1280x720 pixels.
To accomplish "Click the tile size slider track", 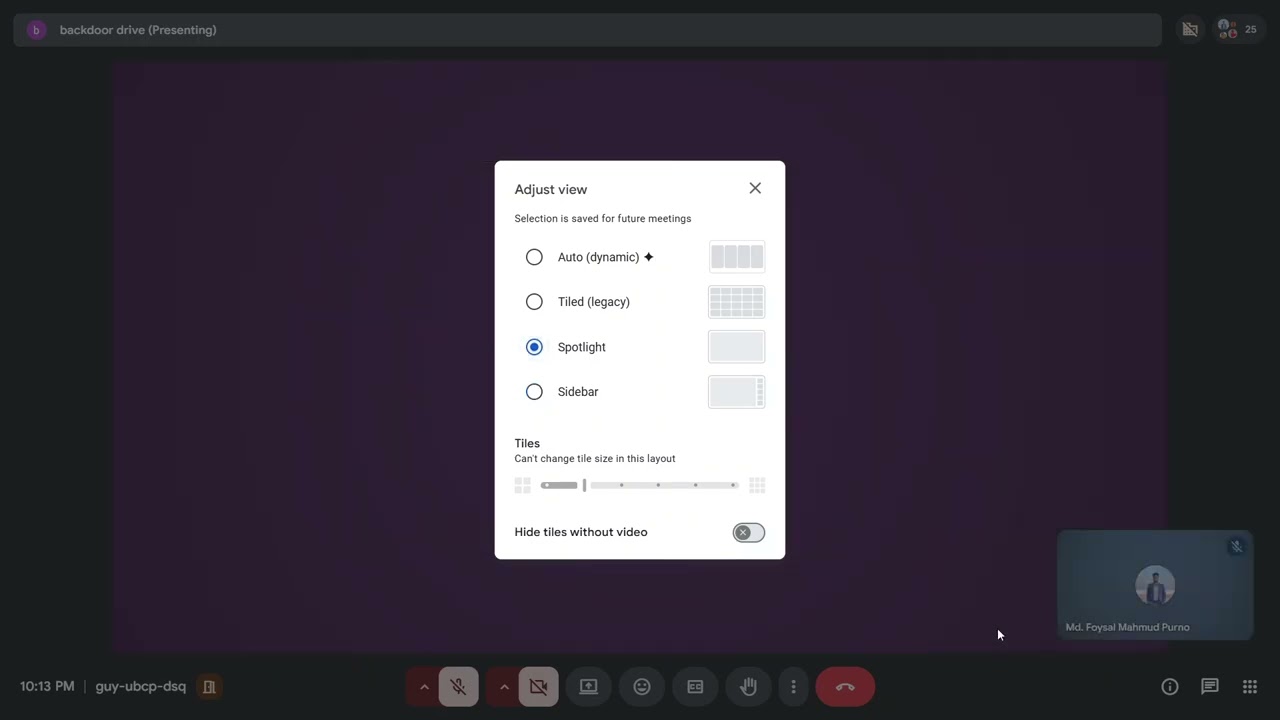I will click(x=640, y=485).
